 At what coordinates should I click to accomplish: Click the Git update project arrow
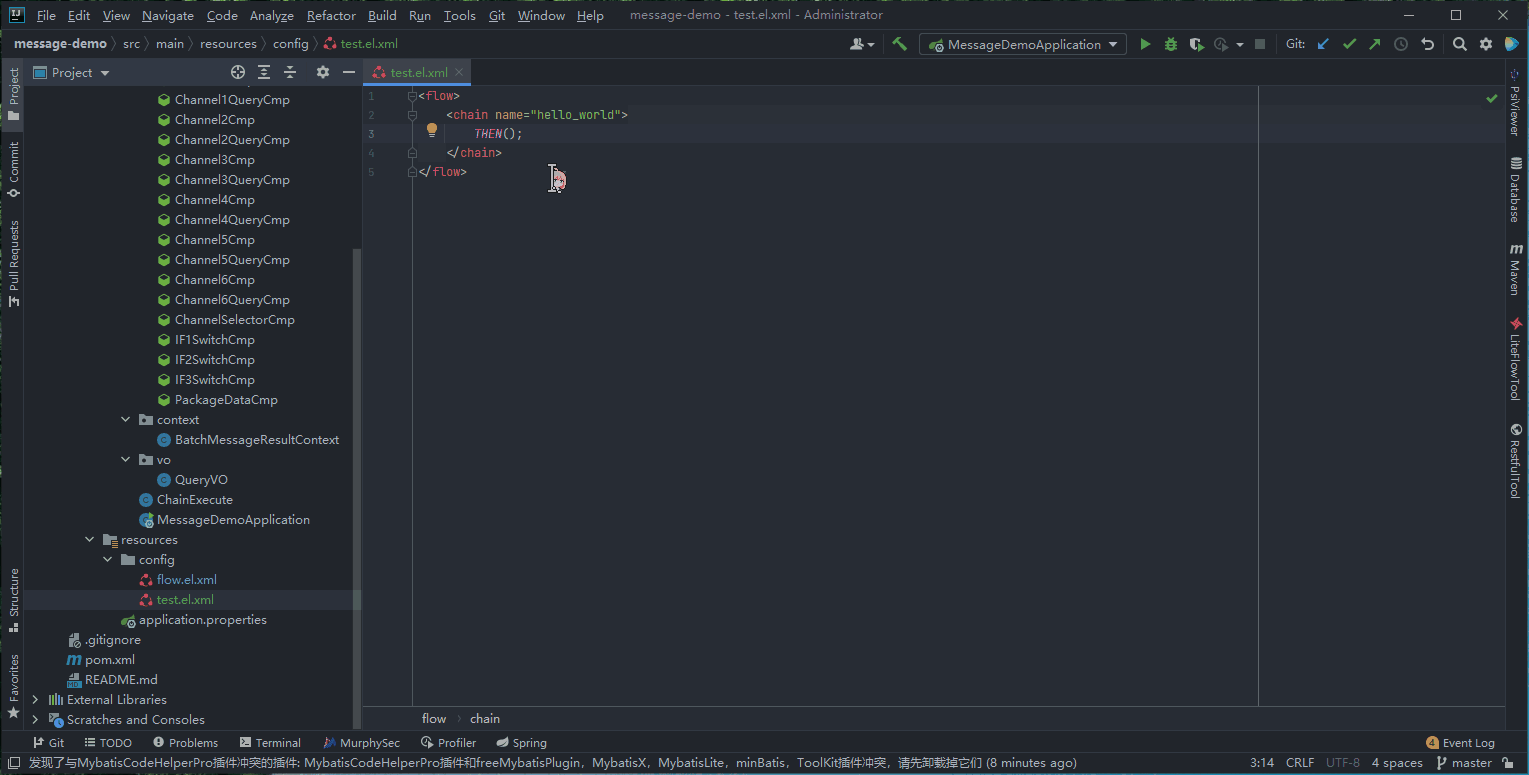tap(1323, 44)
